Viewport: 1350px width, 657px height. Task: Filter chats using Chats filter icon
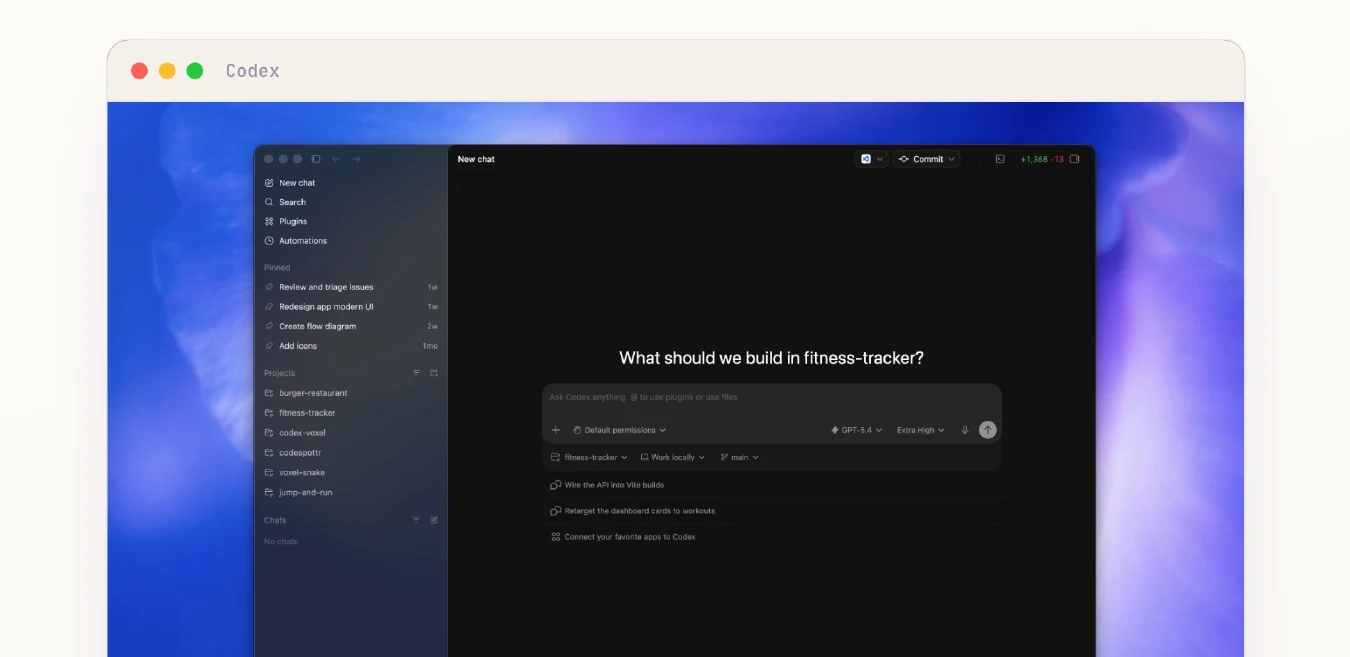(x=417, y=520)
